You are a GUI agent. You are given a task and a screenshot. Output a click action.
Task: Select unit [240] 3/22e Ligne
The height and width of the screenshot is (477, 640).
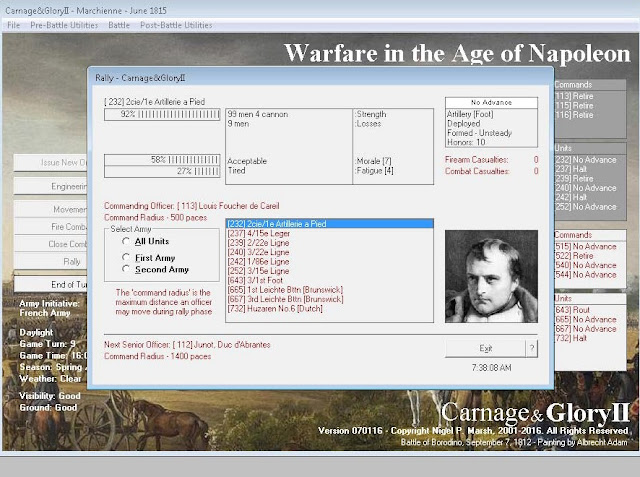(329, 252)
